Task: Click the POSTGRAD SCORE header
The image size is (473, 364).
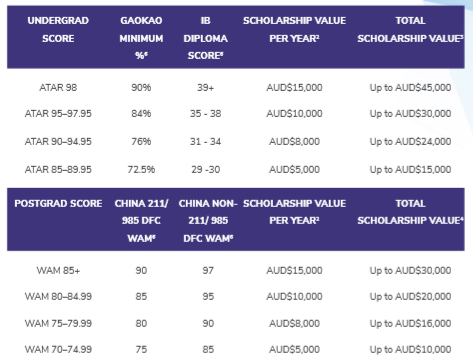Action: [x=58, y=203]
